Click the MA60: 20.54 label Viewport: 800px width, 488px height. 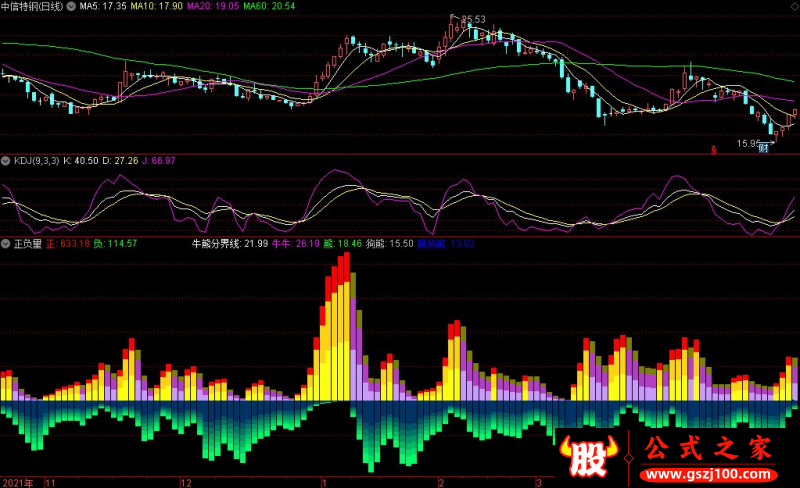pos(269,6)
